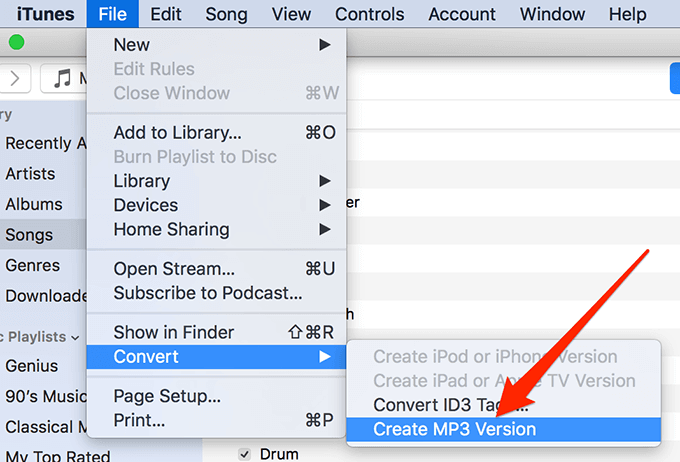Click Add to Library menu item

[x=177, y=132]
